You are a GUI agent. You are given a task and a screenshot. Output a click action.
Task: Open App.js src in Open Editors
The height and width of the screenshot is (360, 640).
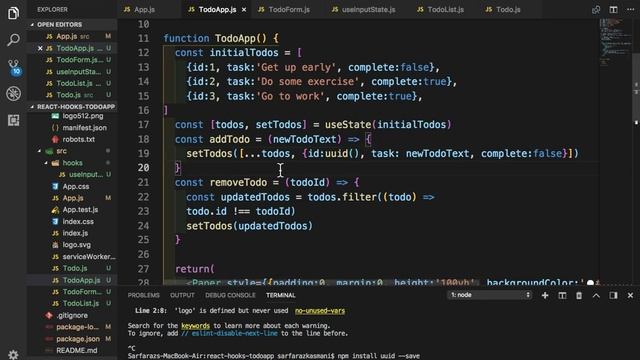tap(73, 36)
